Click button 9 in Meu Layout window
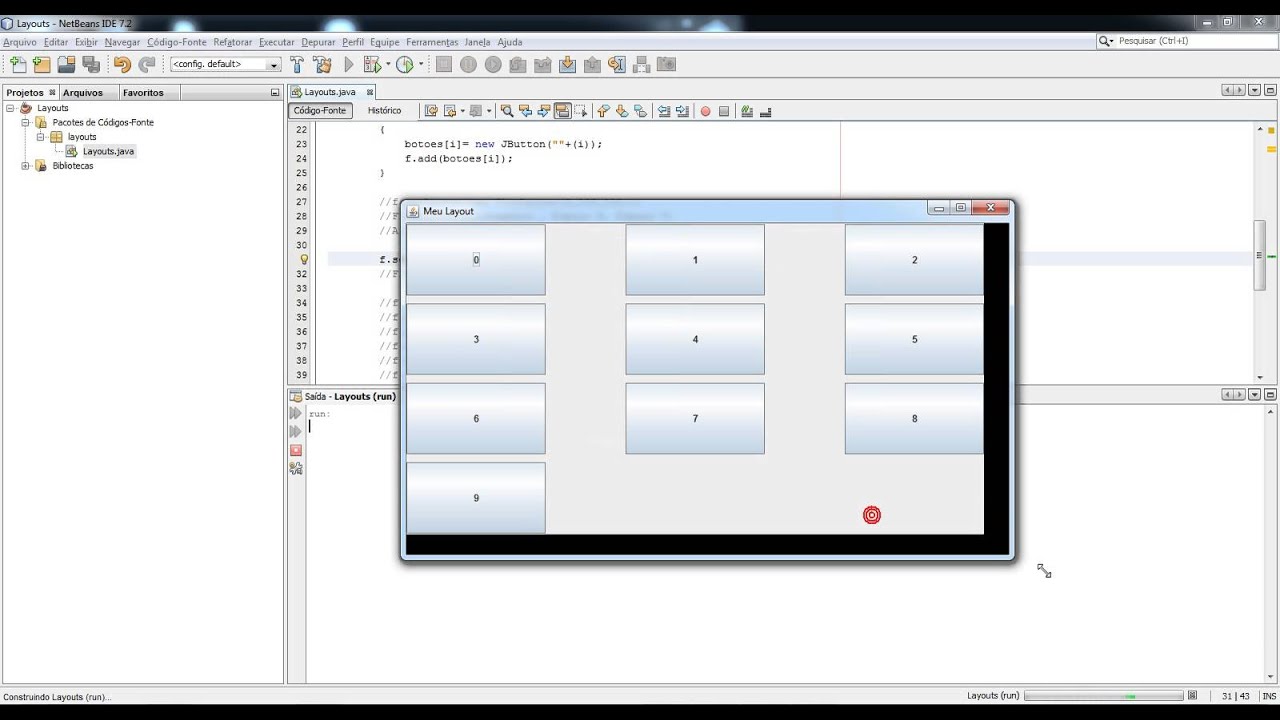The image size is (1280, 720). click(476, 498)
